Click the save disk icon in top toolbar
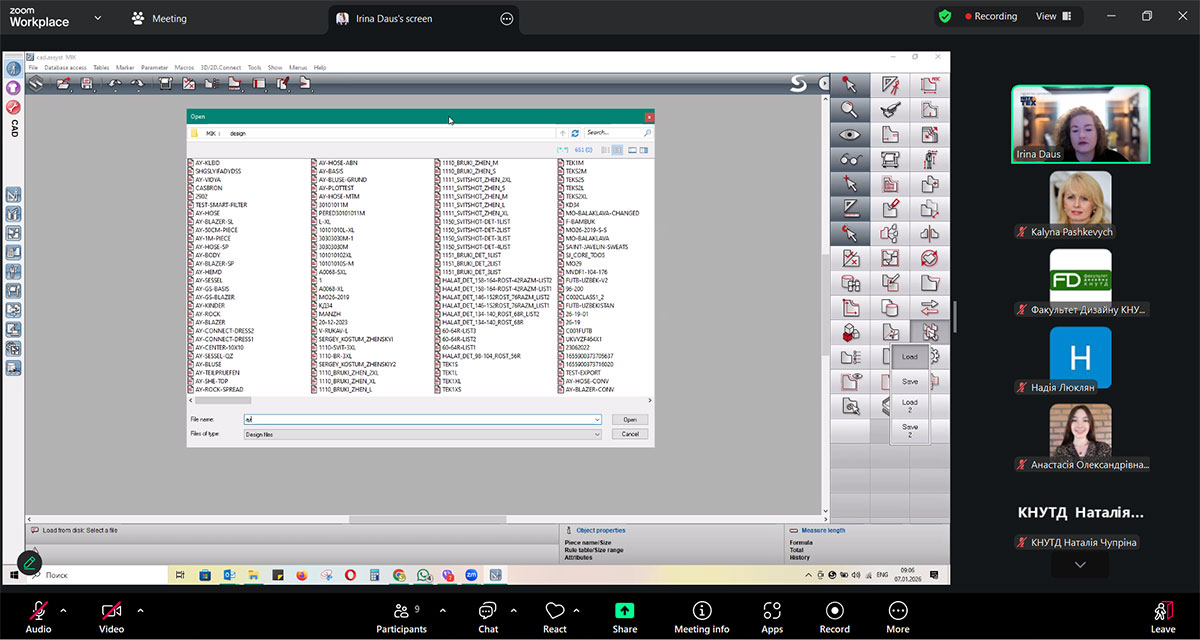This screenshot has width=1200, height=640. click(87, 84)
